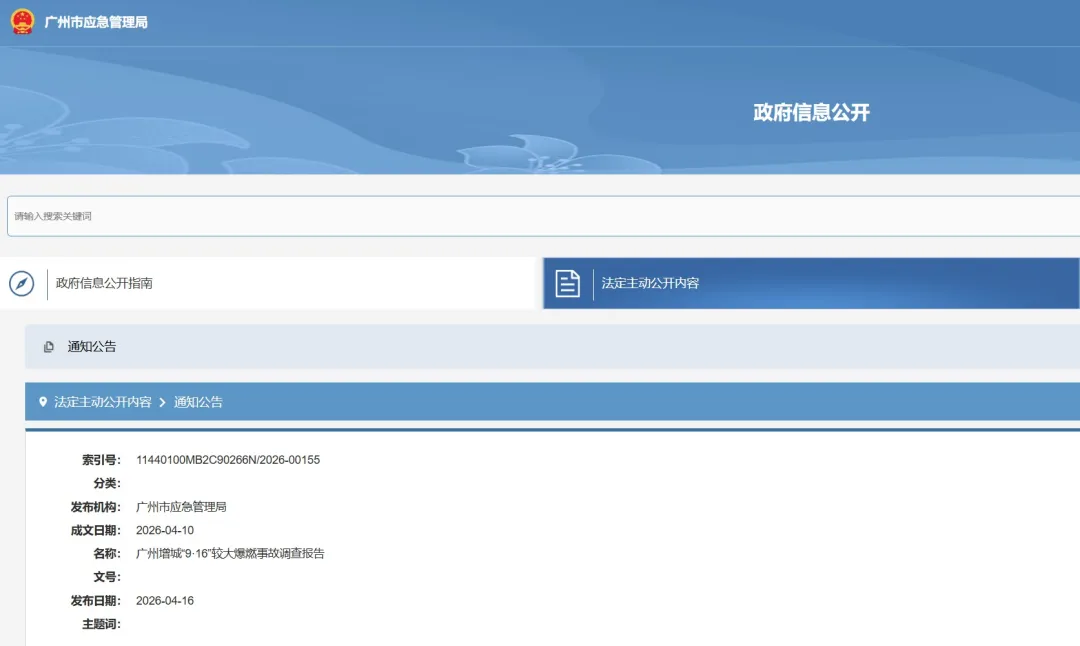Open the 通知公告 section heading
This screenshot has width=1080, height=646.
[92, 347]
